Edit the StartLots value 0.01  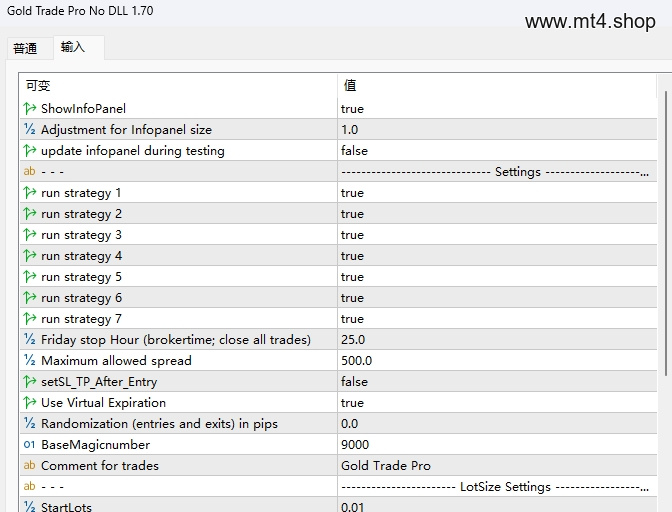(497, 506)
